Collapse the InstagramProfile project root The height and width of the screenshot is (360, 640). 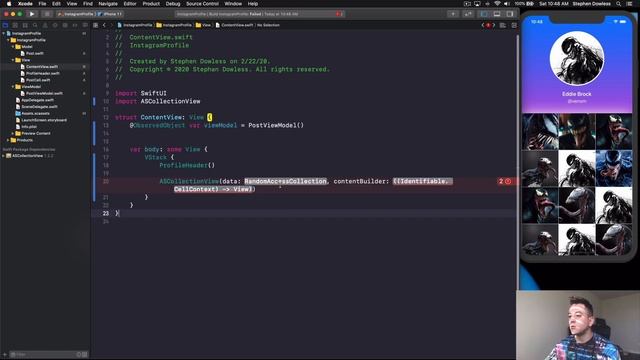4,33
